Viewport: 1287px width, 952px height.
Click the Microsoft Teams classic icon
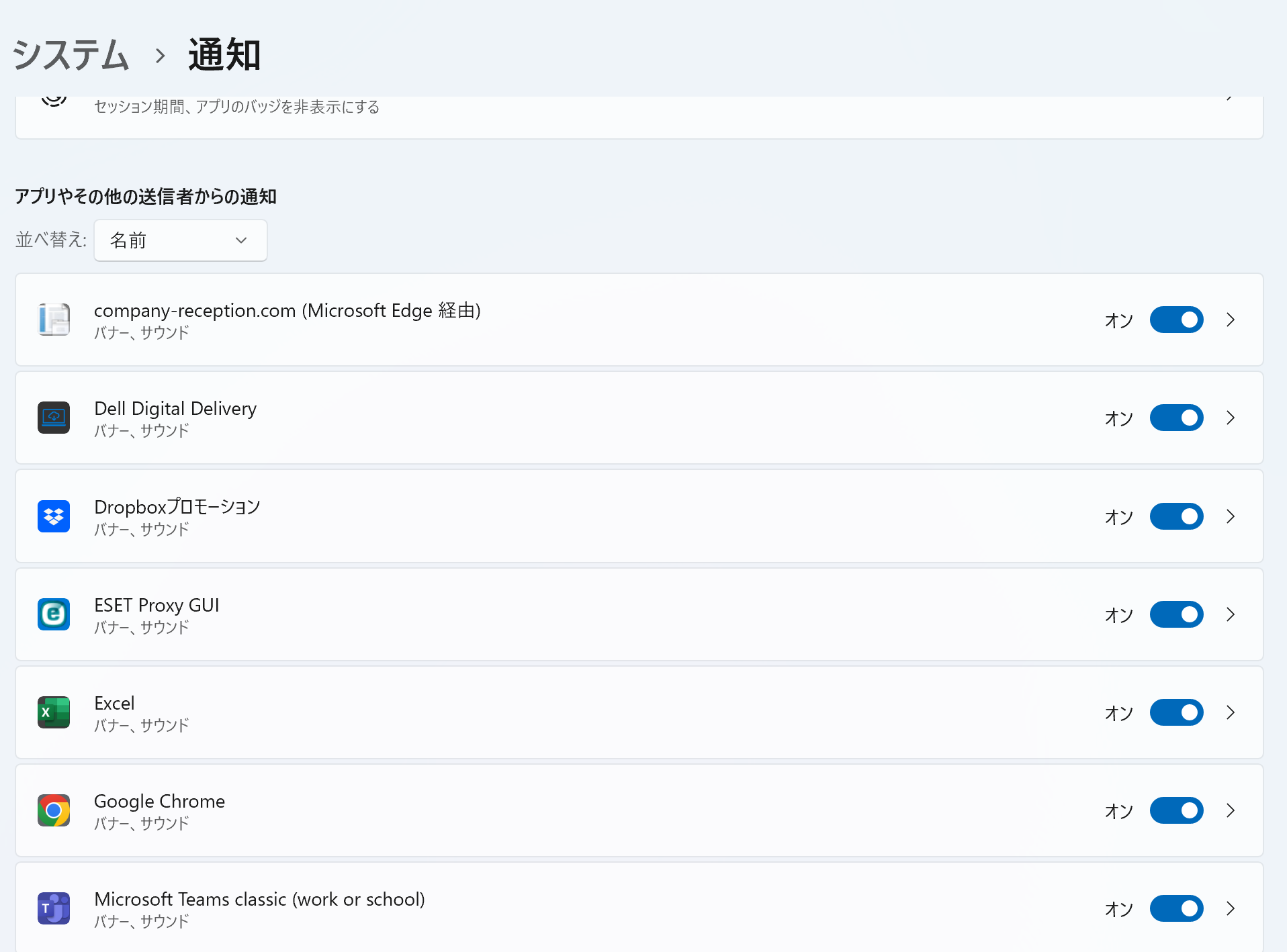pyautogui.click(x=54, y=908)
